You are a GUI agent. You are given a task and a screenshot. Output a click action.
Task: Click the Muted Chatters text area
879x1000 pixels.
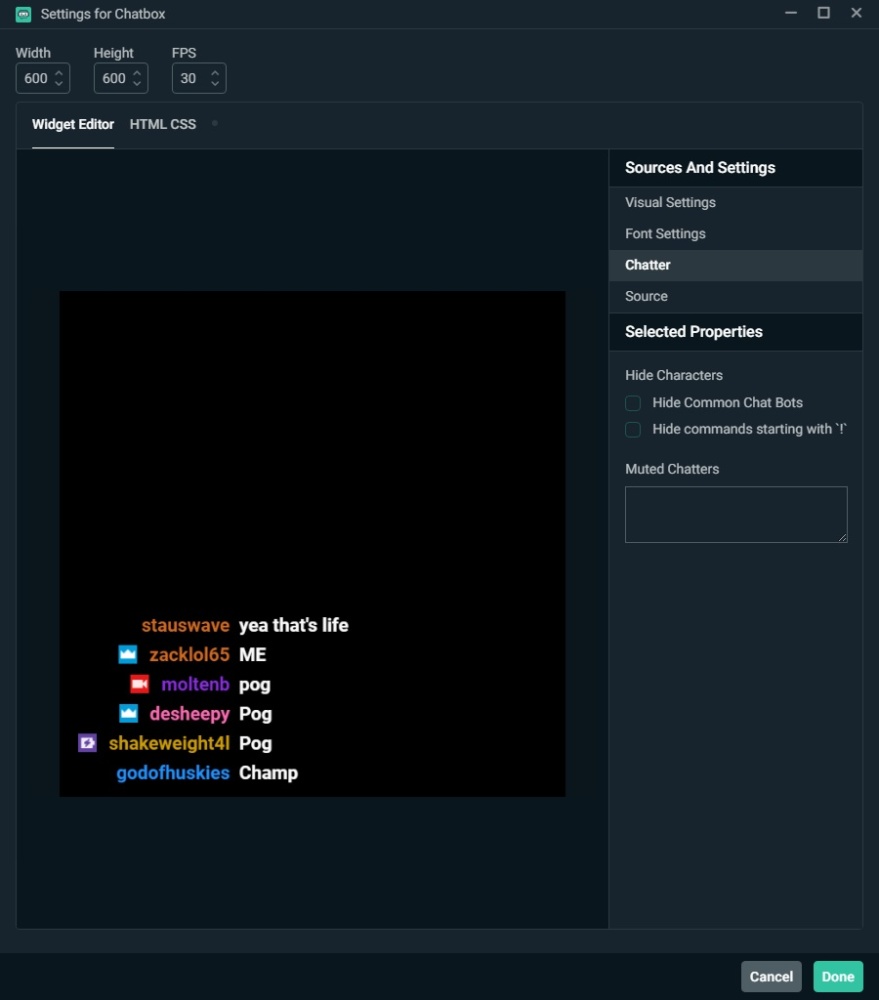[736, 515]
